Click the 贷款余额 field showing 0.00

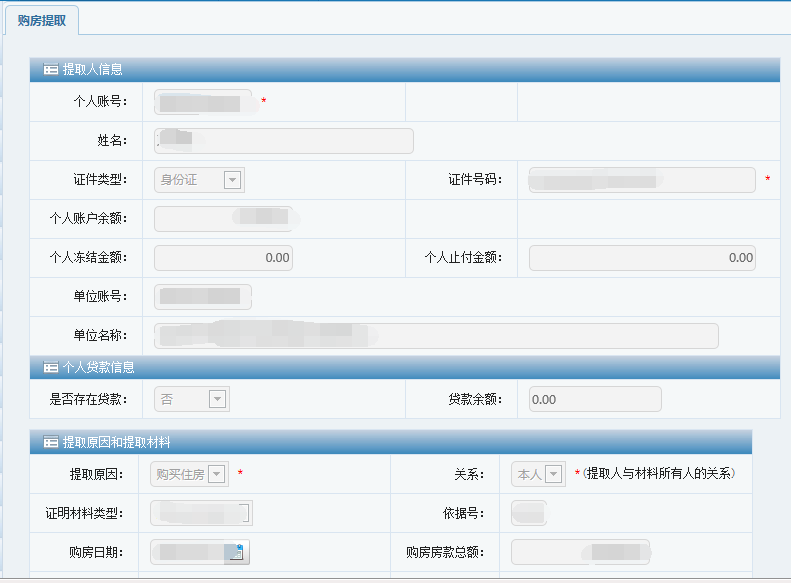(595, 399)
